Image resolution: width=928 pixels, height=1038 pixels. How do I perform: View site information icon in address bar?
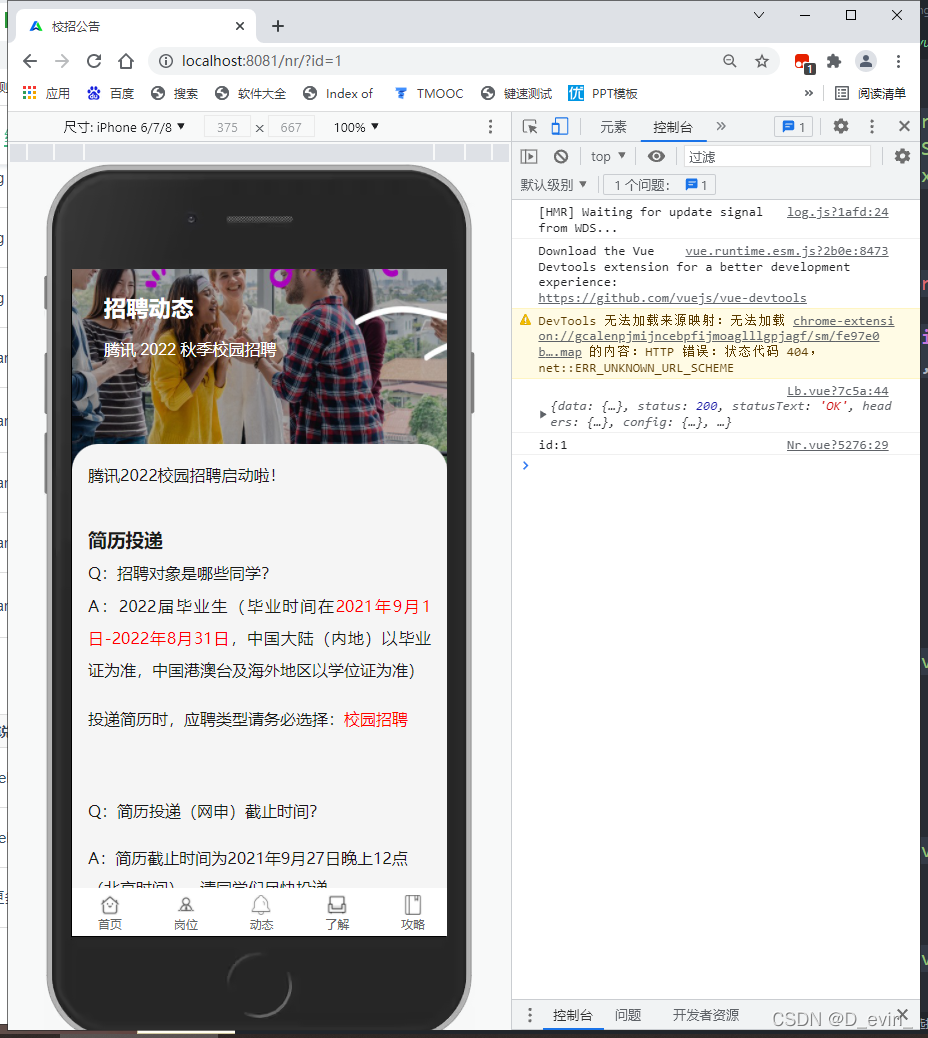pyautogui.click(x=165, y=61)
